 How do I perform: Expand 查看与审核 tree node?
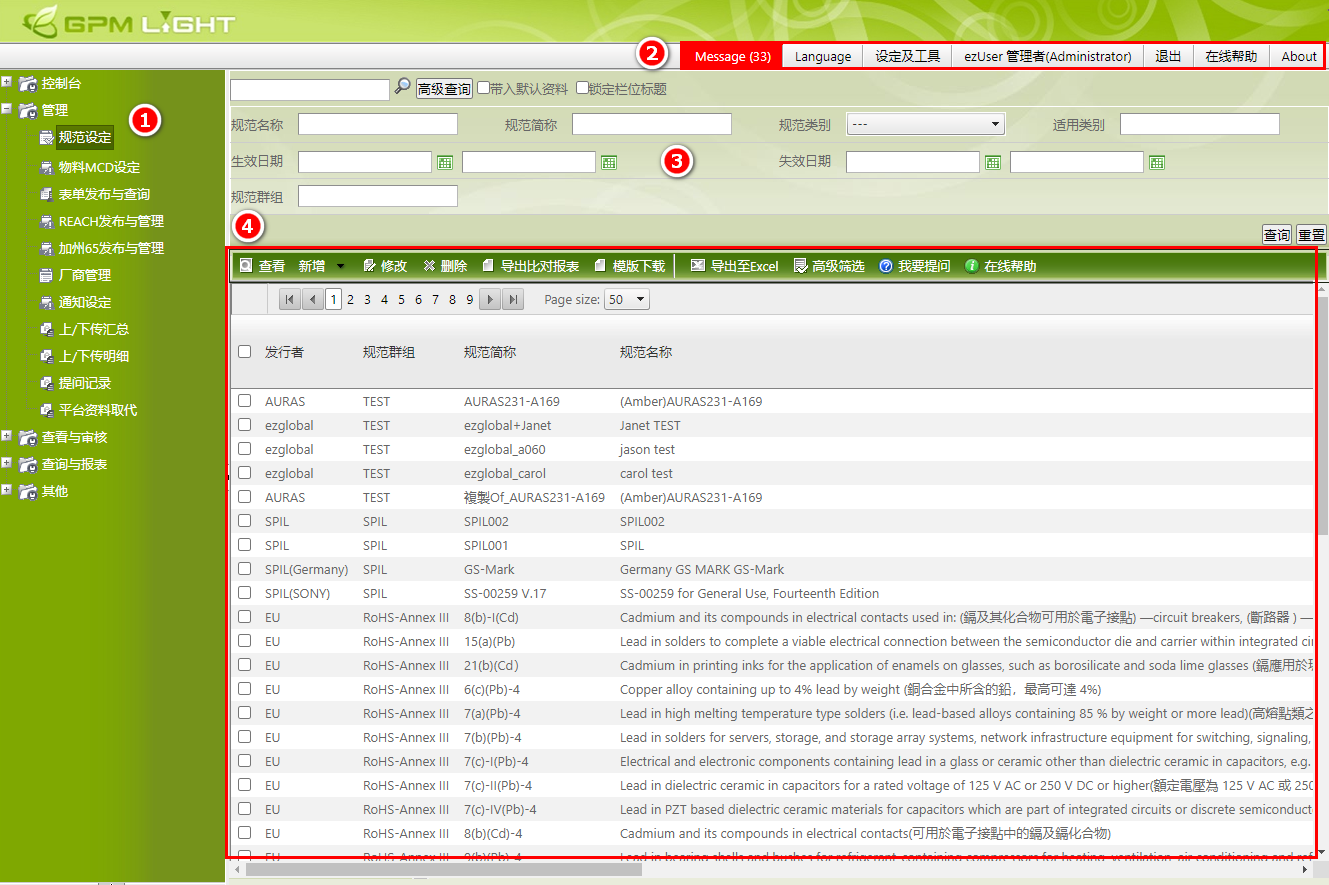coord(7,436)
